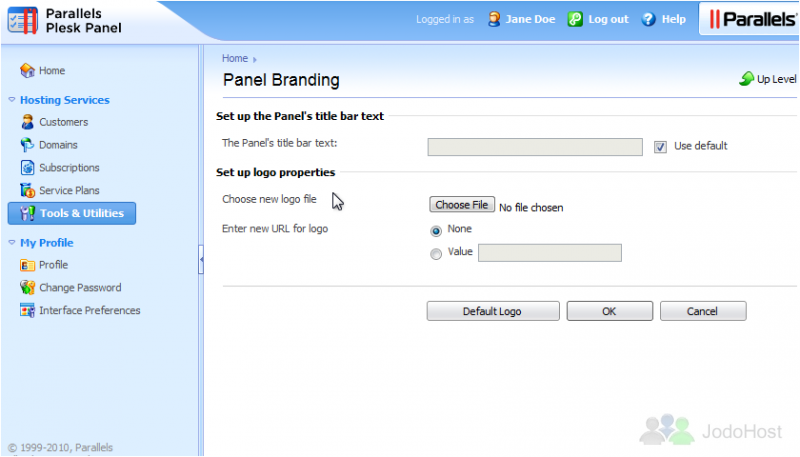The height and width of the screenshot is (457, 800).
Task: Click the Parallels brand logo at top right
Action: 753,19
